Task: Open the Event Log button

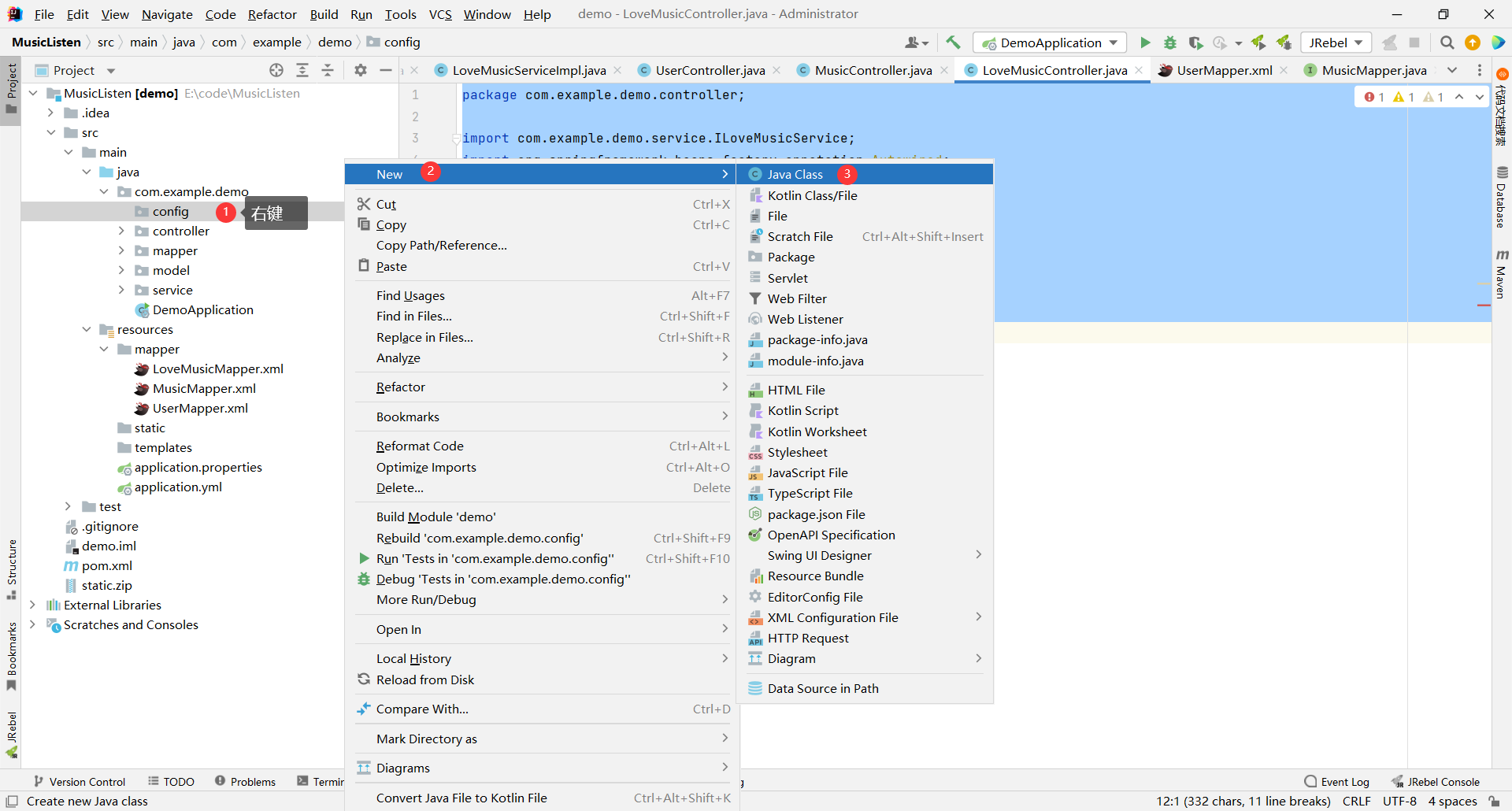Action: [1336, 781]
